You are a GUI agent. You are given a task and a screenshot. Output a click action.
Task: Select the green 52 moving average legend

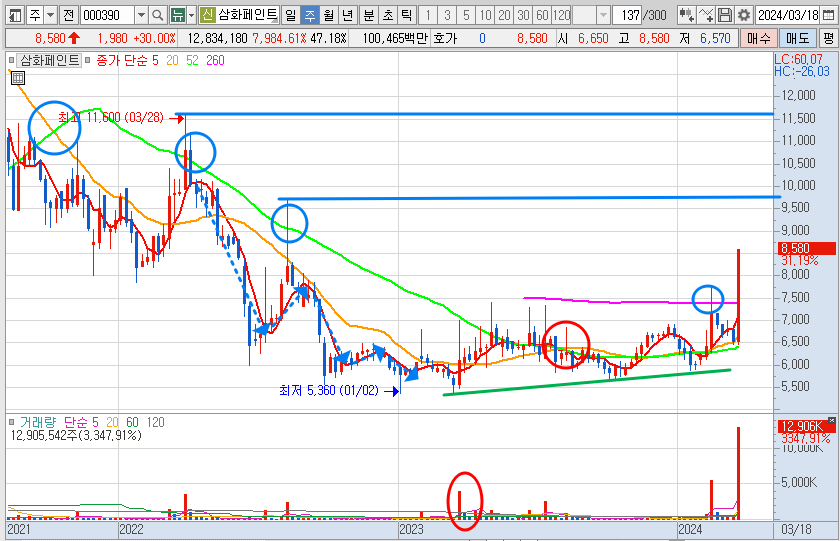(192, 61)
